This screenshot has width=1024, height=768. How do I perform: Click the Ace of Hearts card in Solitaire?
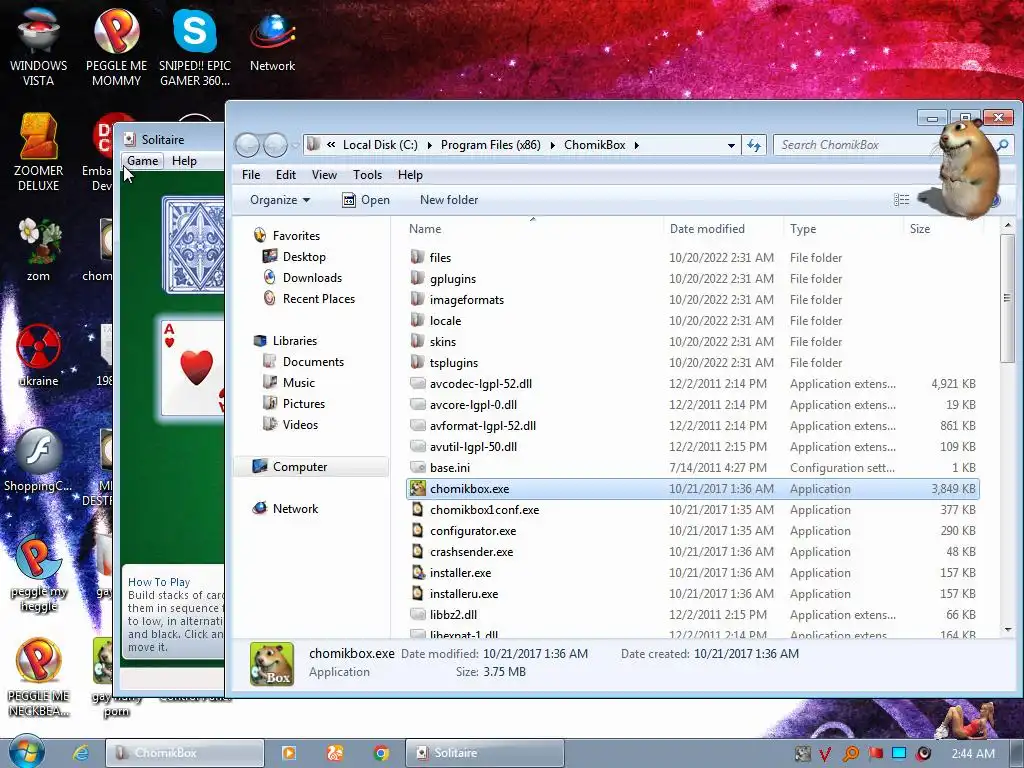(193, 367)
